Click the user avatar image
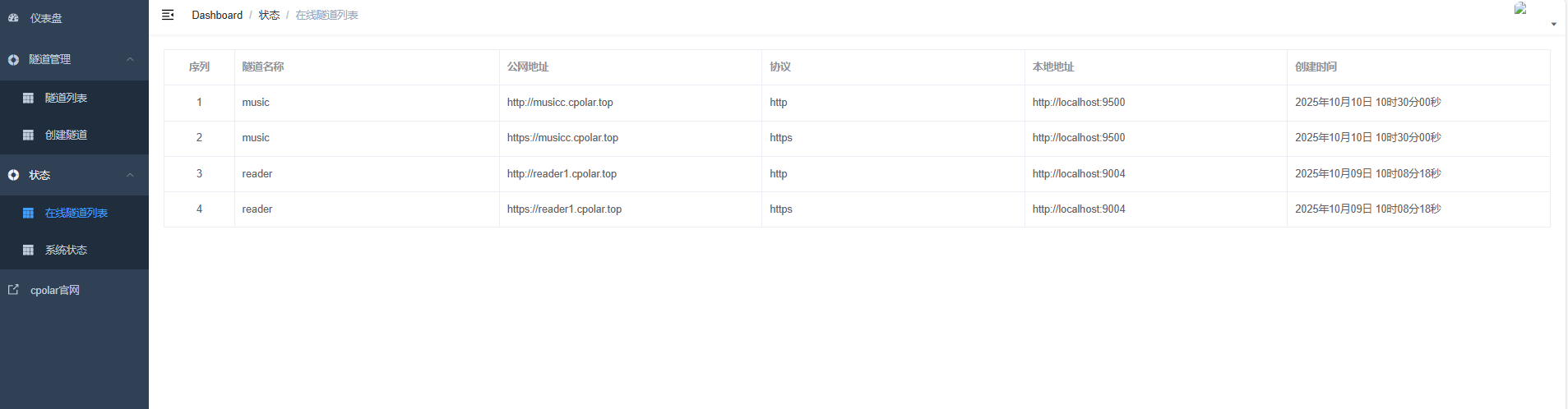This screenshot has height=409, width=1568. point(1520,8)
